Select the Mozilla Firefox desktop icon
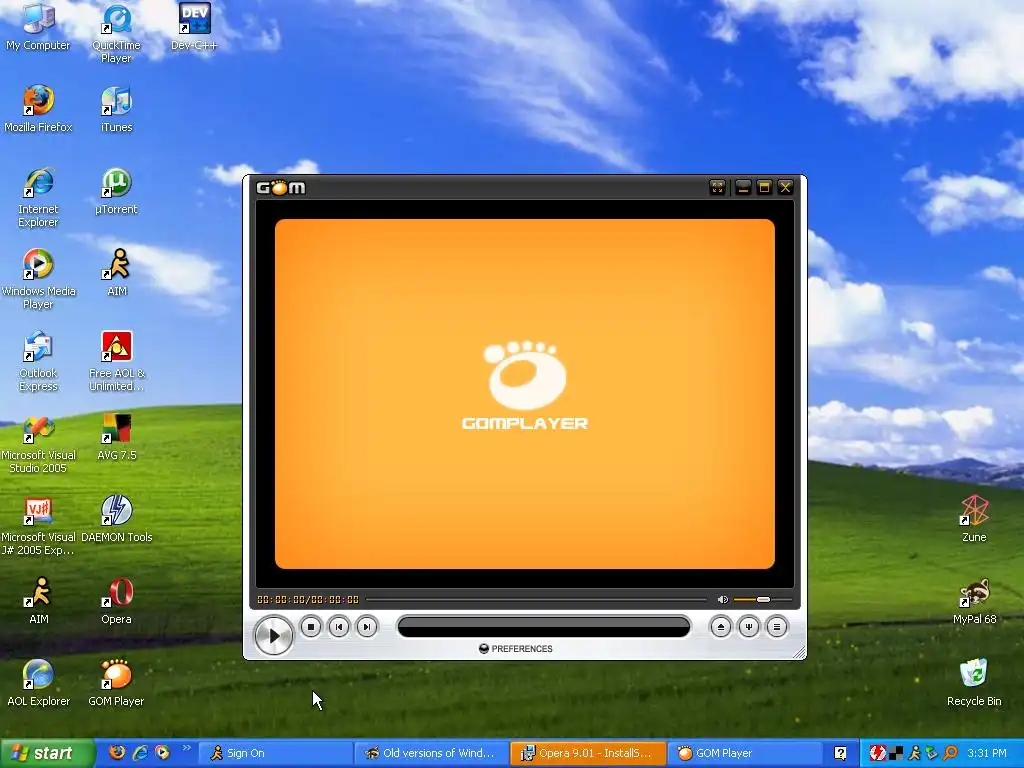1024x768 pixels. (38, 109)
